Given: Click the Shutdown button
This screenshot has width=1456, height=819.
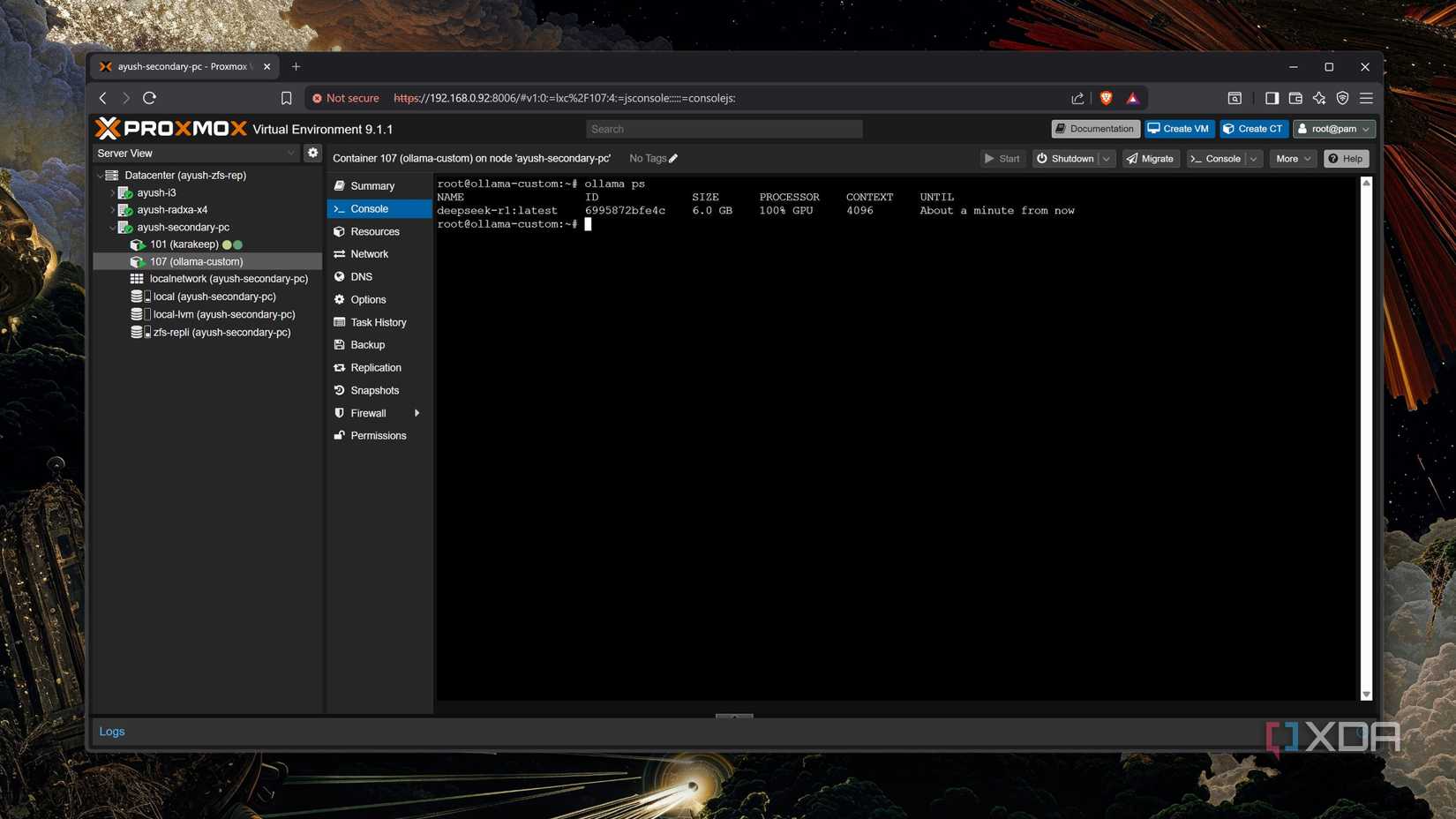Looking at the screenshot, I should 1065,159.
